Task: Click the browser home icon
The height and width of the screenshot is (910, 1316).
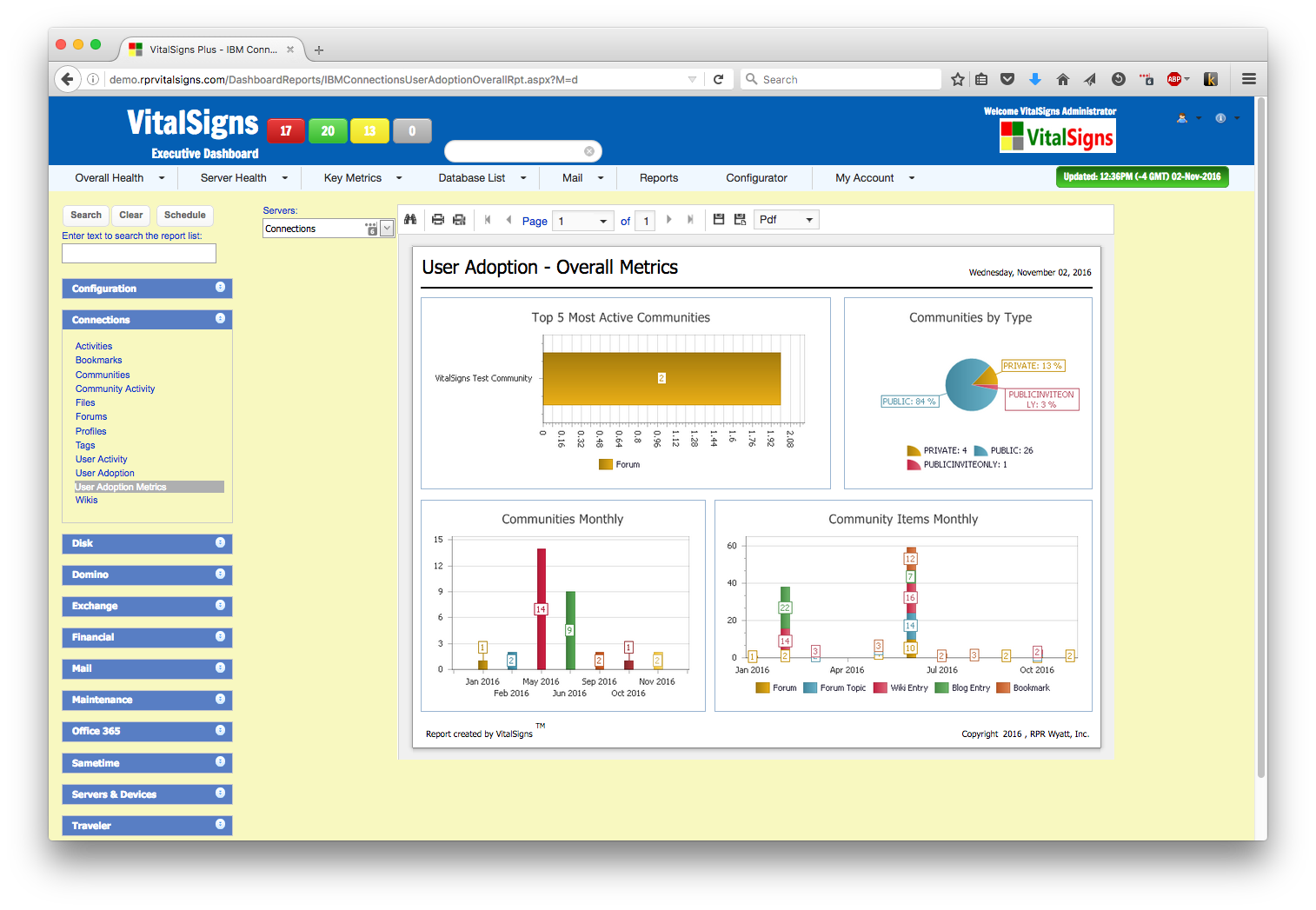Action: pyautogui.click(x=1062, y=79)
